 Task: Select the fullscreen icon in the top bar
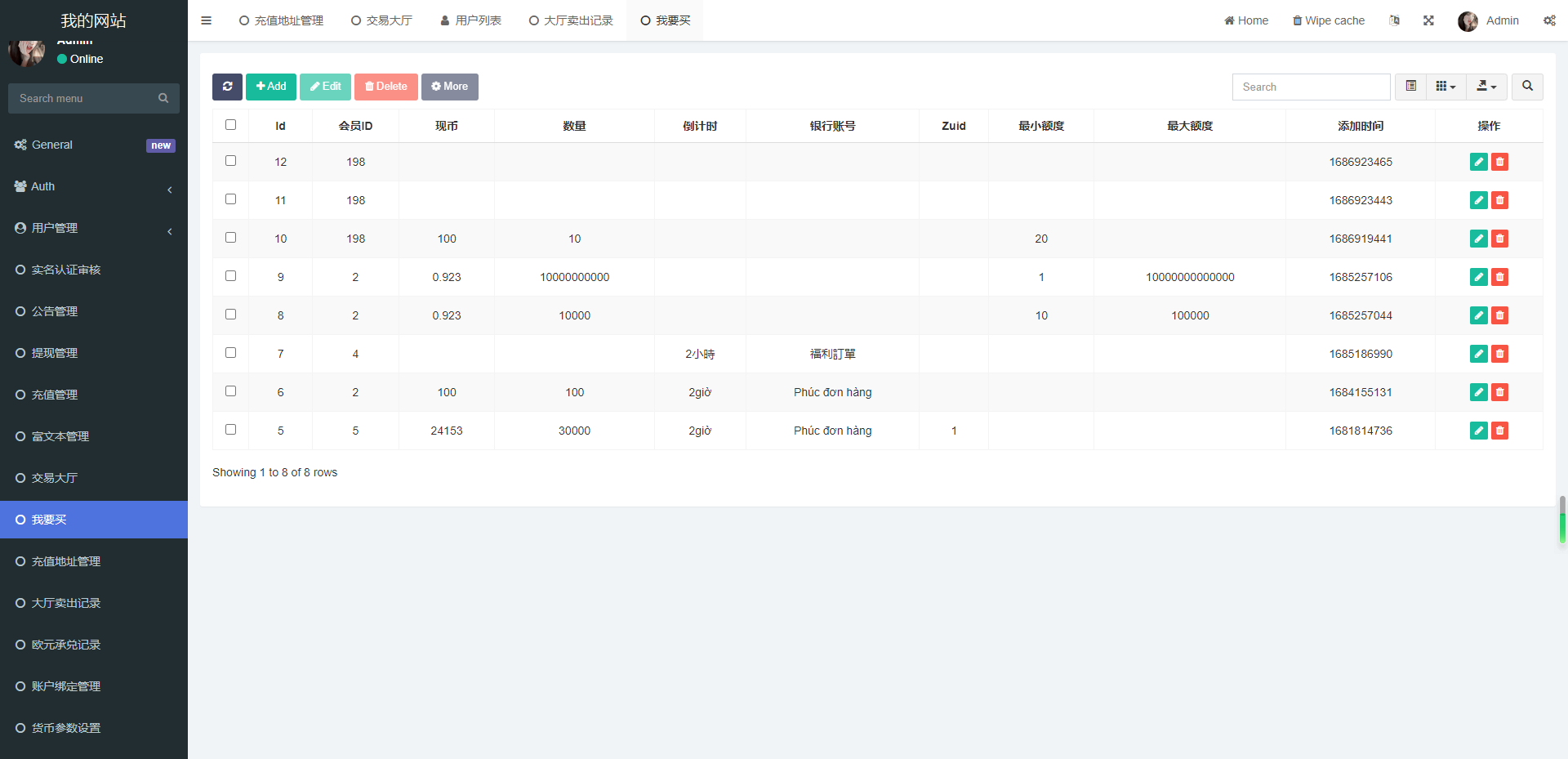point(1428,20)
